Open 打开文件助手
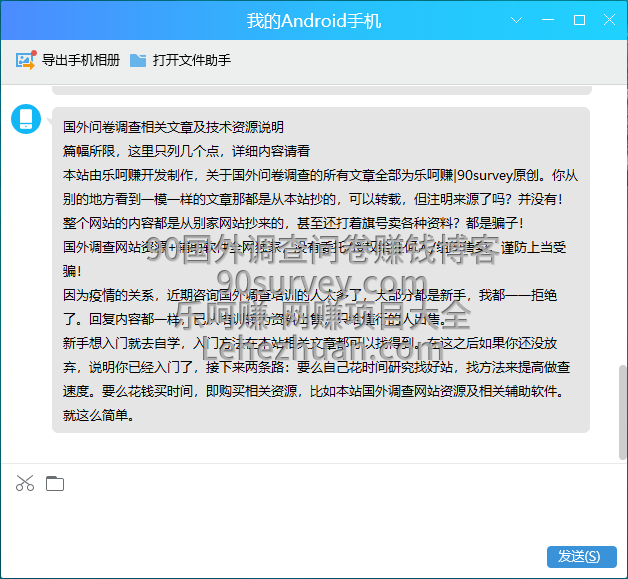 [x=191, y=60]
